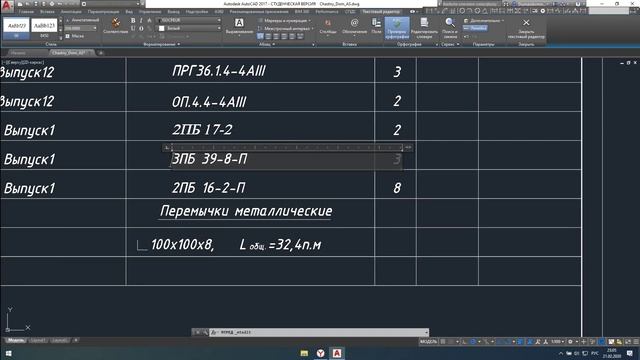
Task: Open File Explorer from the taskbar
Action: pyautogui.click(x=304, y=353)
